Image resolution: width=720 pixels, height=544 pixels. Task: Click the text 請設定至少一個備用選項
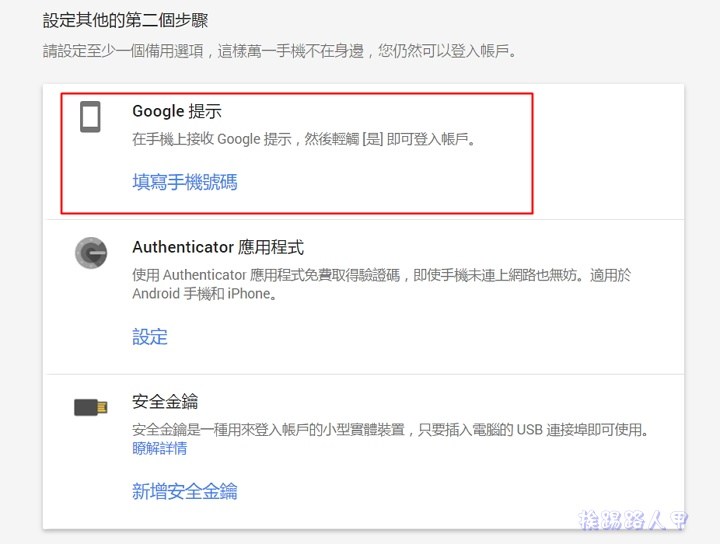click(x=123, y=51)
